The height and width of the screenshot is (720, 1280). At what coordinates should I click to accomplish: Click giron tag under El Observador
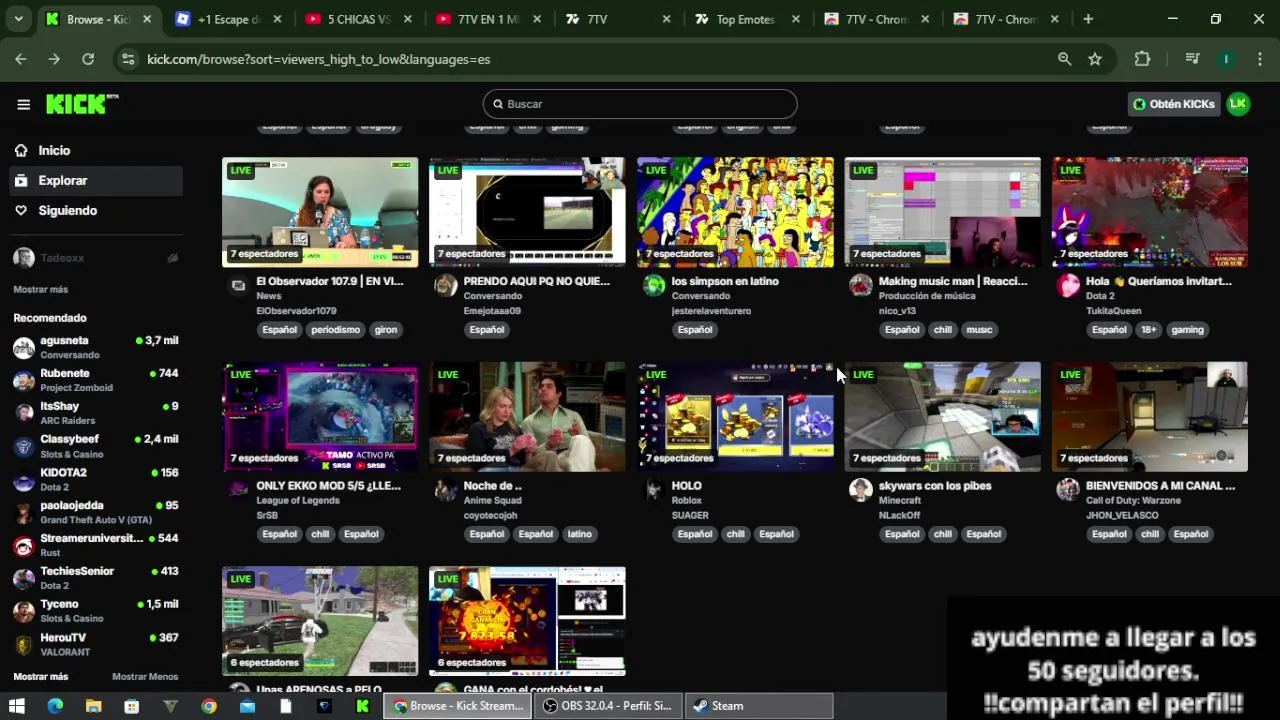pyautogui.click(x=385, y=330)
